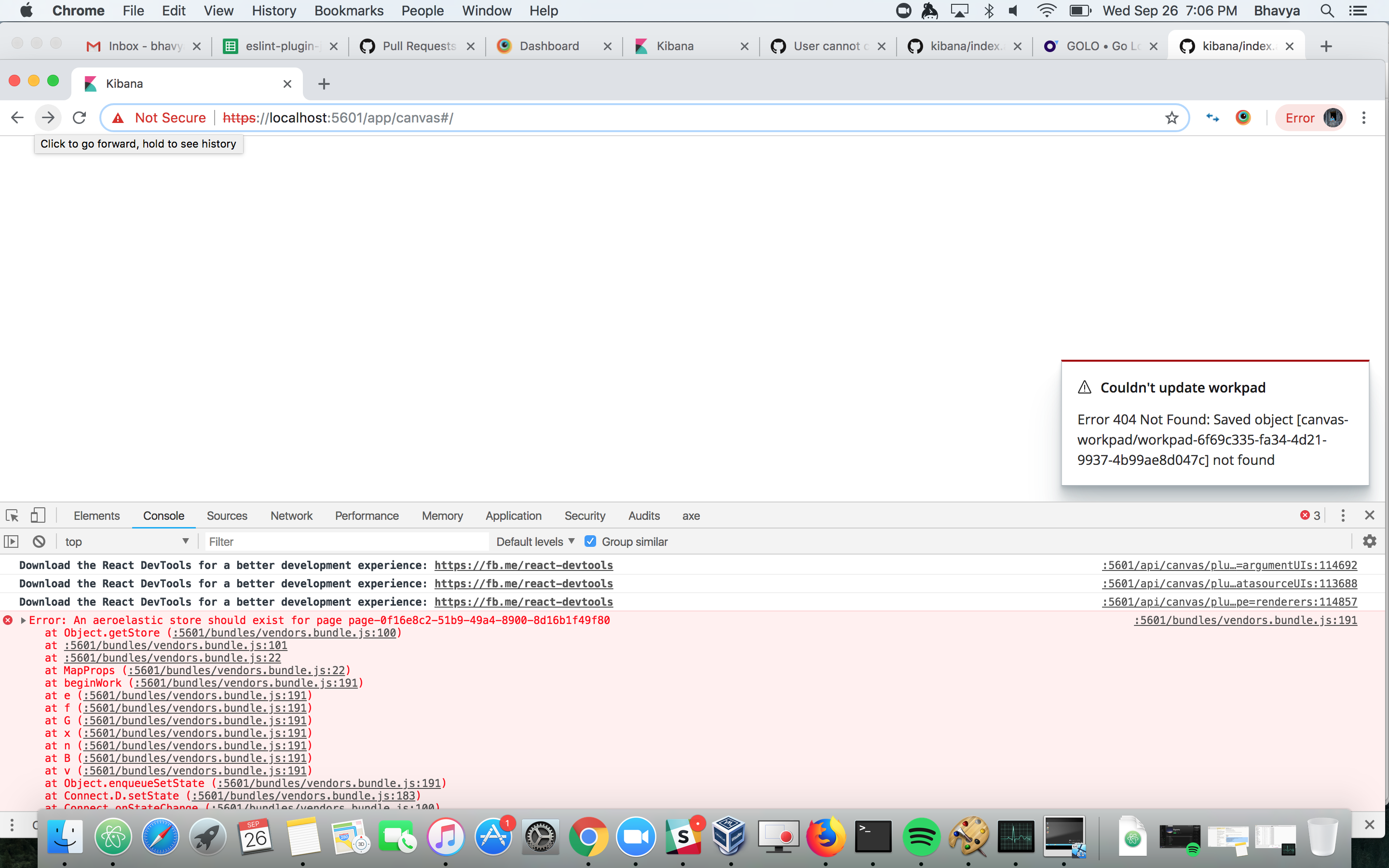Image resolution: width=1389 pixels, height=868 pixels.
Task: Launch Spotify from the Dock
Action: [921, 837]
